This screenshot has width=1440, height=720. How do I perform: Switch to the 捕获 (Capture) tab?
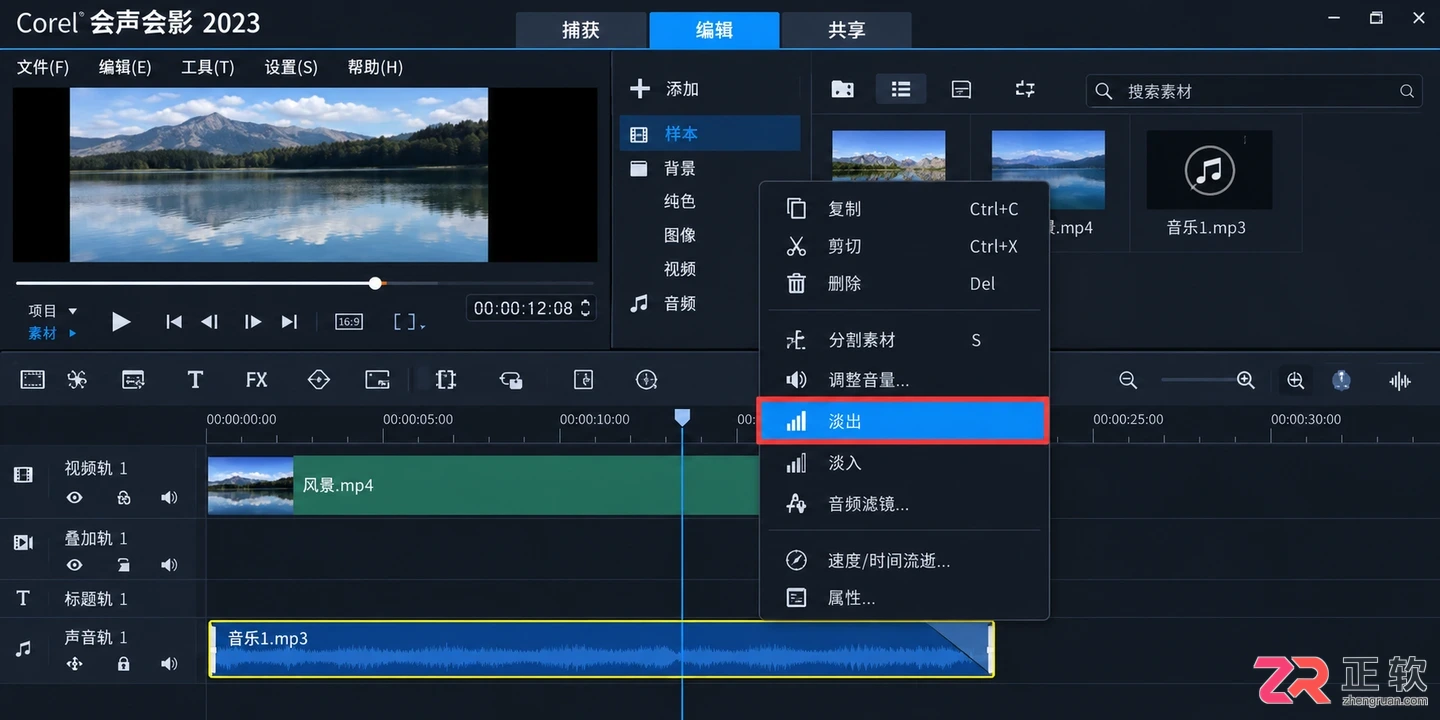pyautogui.click(x=581, y=30)
